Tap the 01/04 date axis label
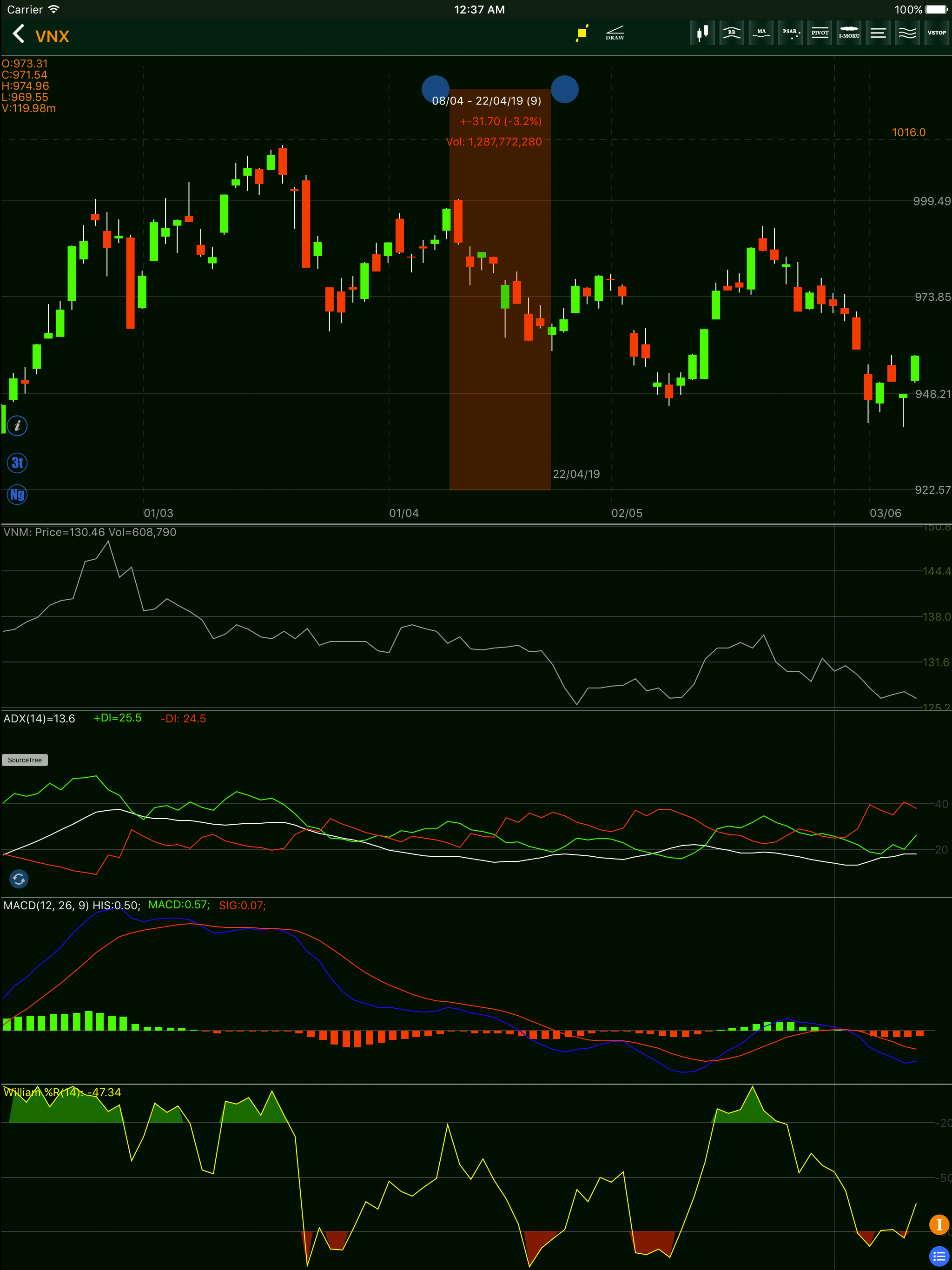Screen dimensions: 952x1270 coord(403,513)
